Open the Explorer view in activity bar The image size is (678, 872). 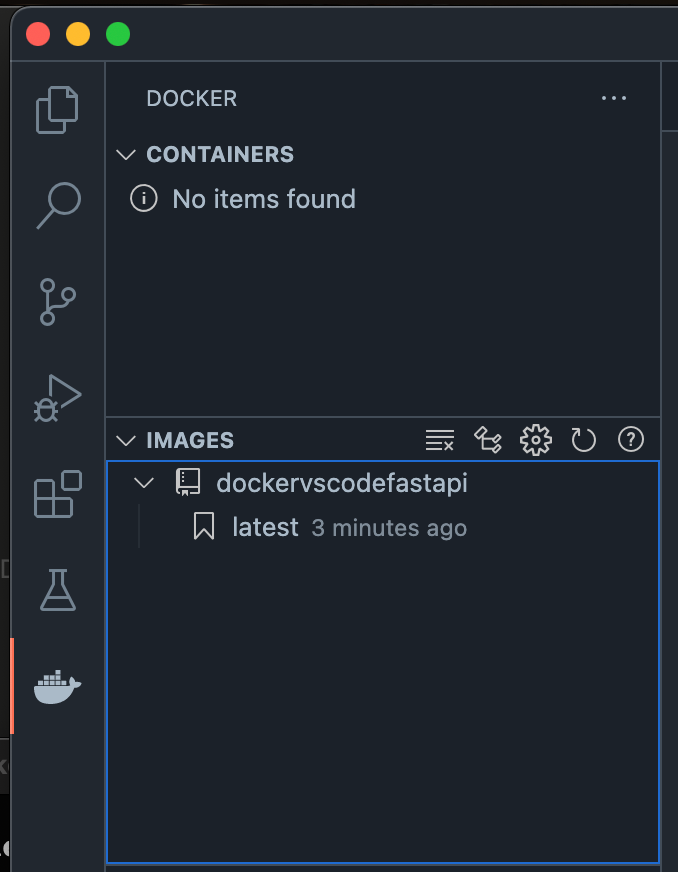click(57, 110)
